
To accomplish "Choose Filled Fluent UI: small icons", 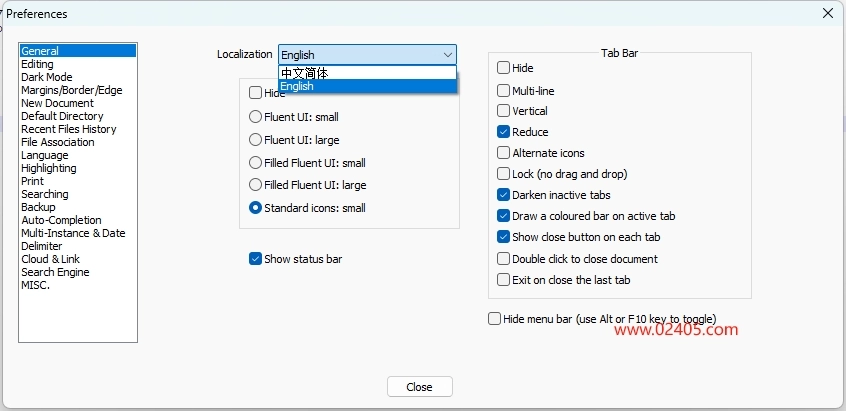I will click(x=256, y=163).
